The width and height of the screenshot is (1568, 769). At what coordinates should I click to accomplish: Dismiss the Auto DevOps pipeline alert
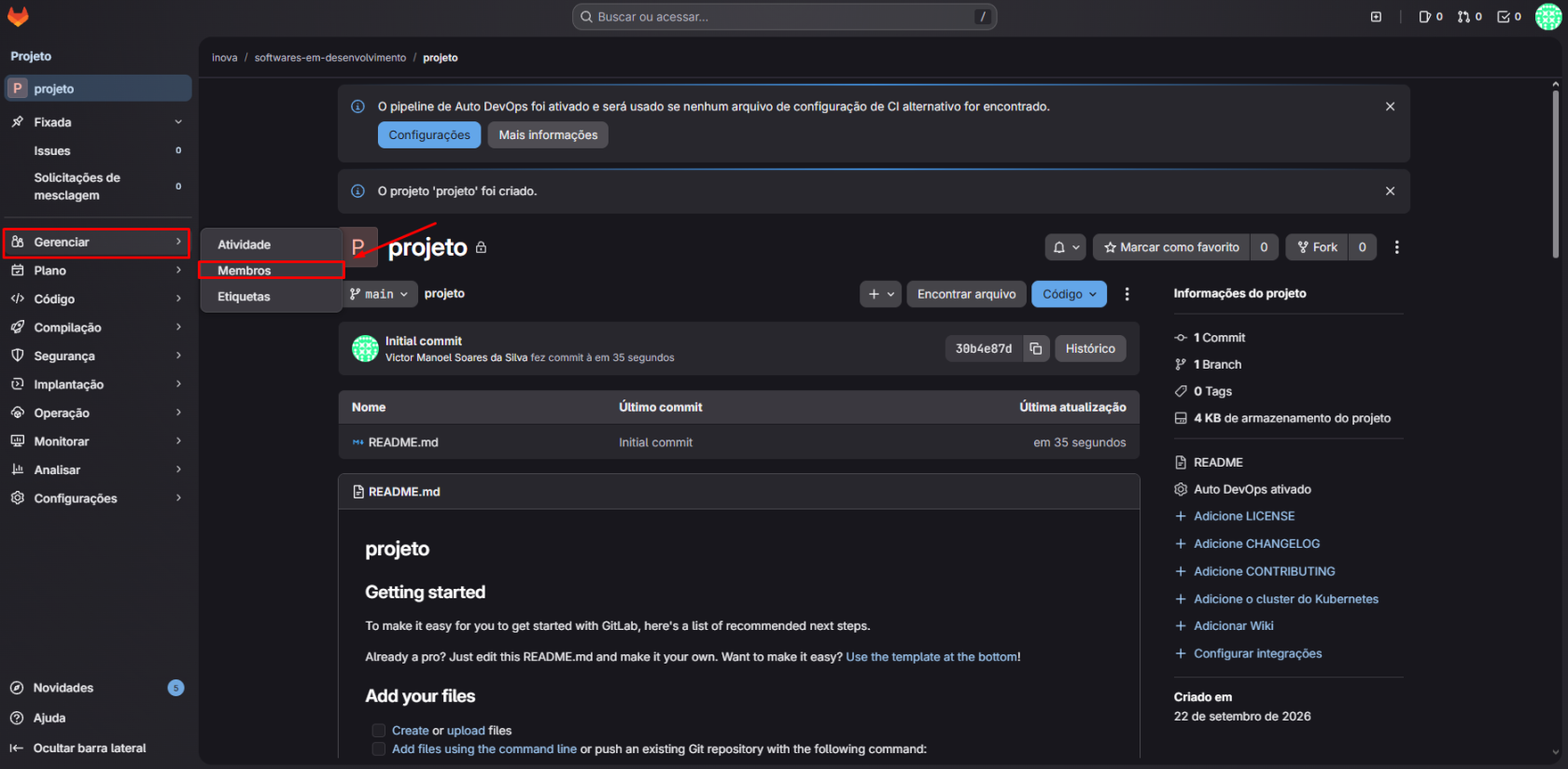tap(1390, 106)
